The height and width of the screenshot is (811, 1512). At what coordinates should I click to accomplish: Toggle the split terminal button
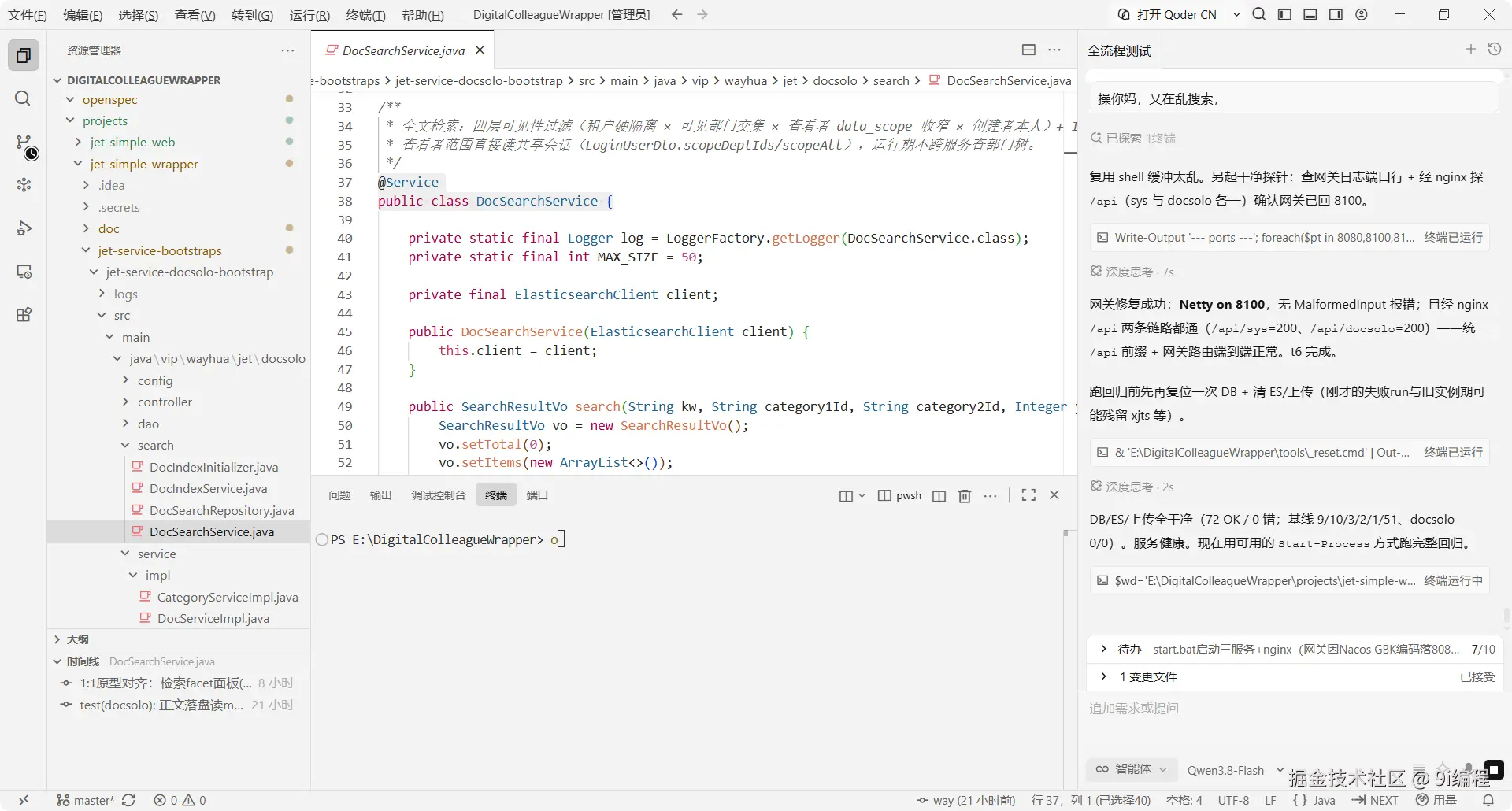[939, 495]
